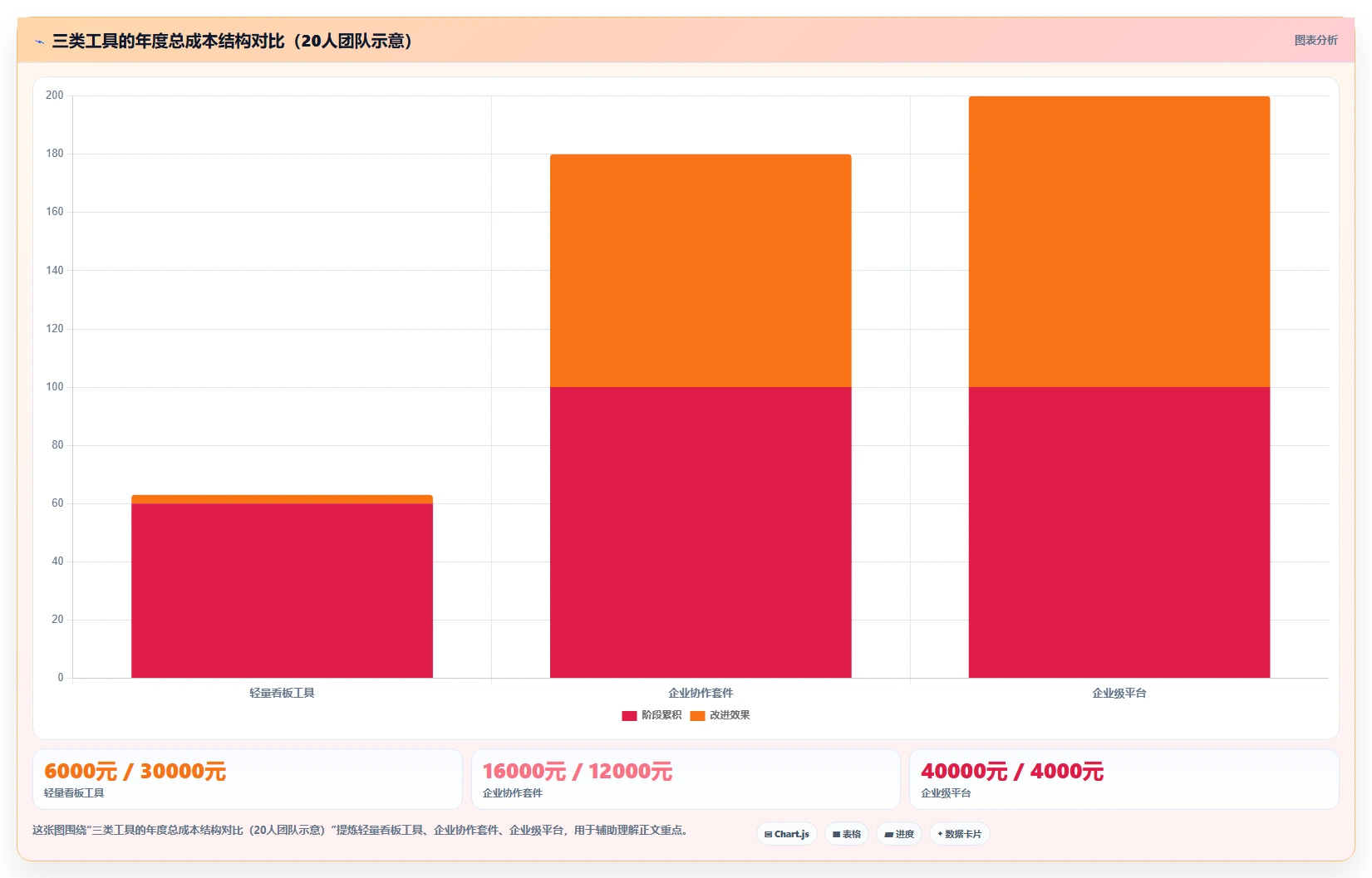The width and height of the screenshot is (1372, 878).
Task: Select the Chart.js chip
Action: point(787,834)
